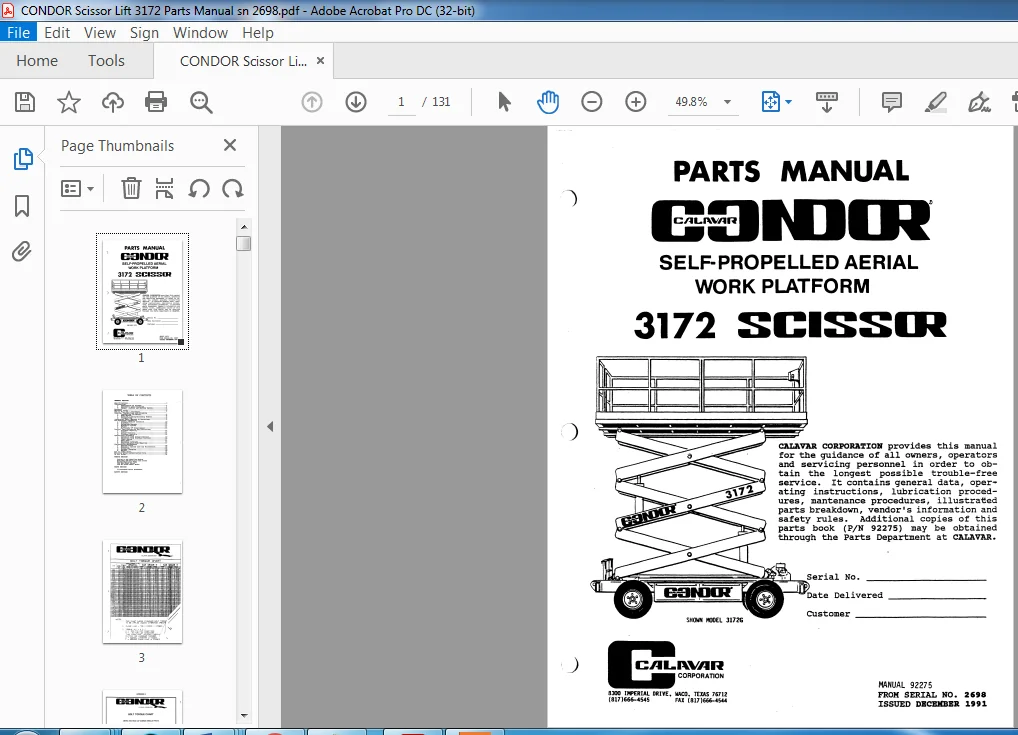Open the Edit menu
1018x735 pixels.
click(x=57, y=32)
